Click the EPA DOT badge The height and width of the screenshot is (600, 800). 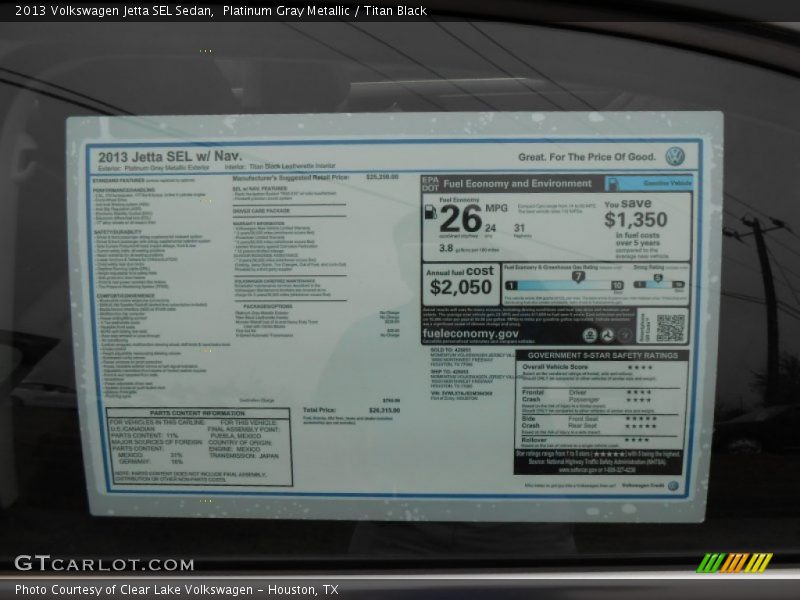tap(430, 184)
